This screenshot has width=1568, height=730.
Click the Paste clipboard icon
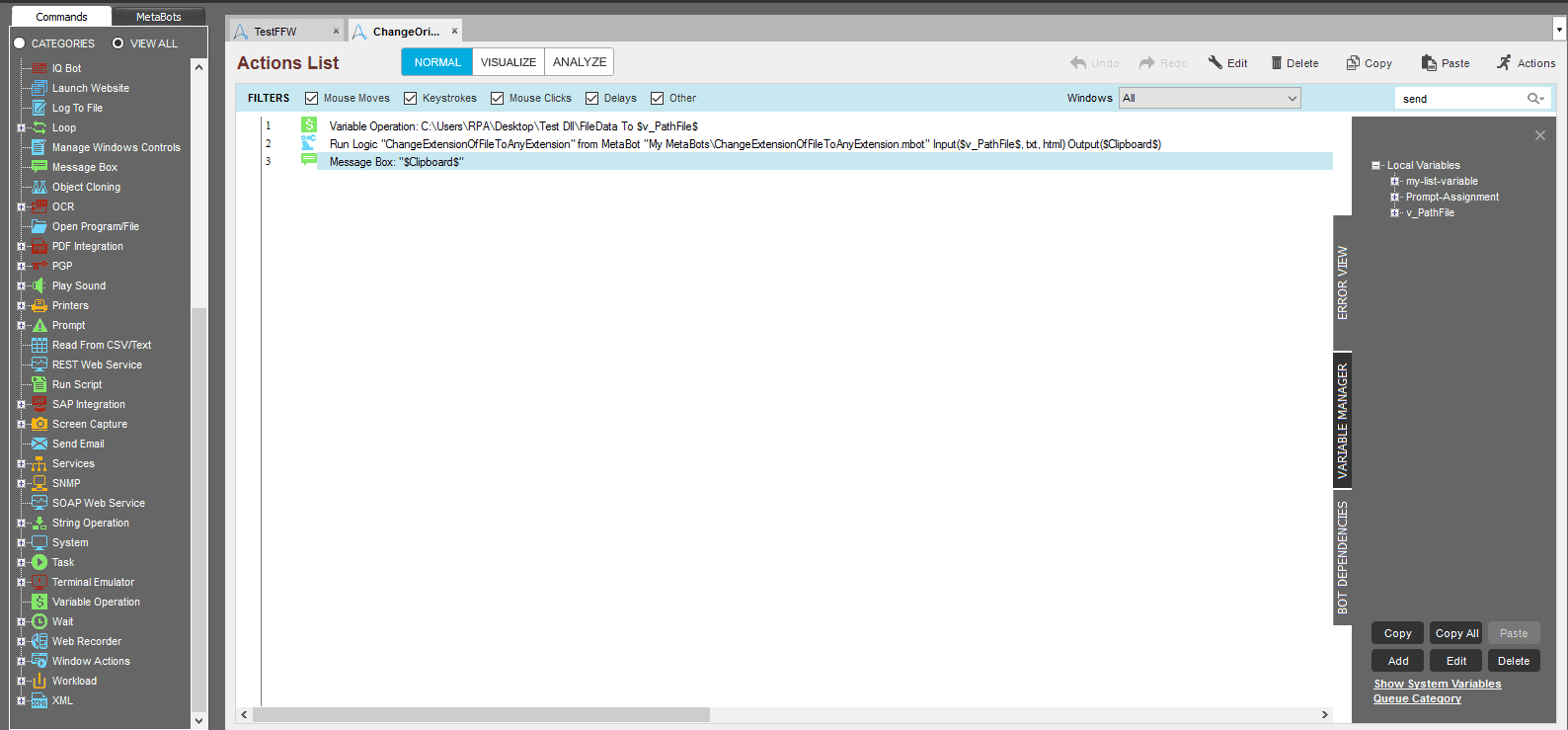point(1429,63)
